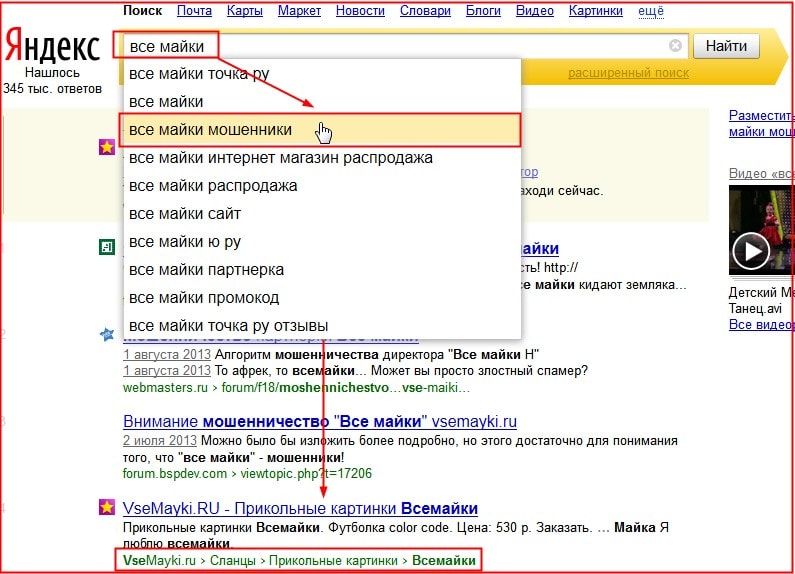Click the green favicon beside the second result
This screenshot has height=574, width=795.
[x=107, y=247]
